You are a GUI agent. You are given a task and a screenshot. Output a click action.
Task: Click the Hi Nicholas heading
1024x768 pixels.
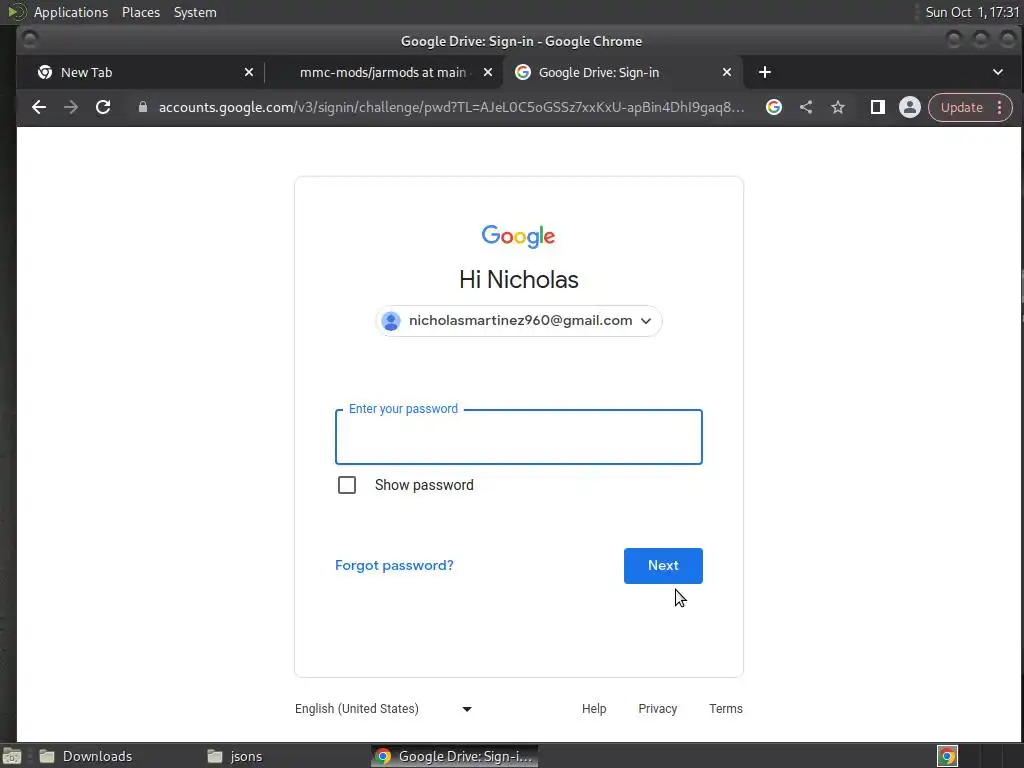[519, 280]
